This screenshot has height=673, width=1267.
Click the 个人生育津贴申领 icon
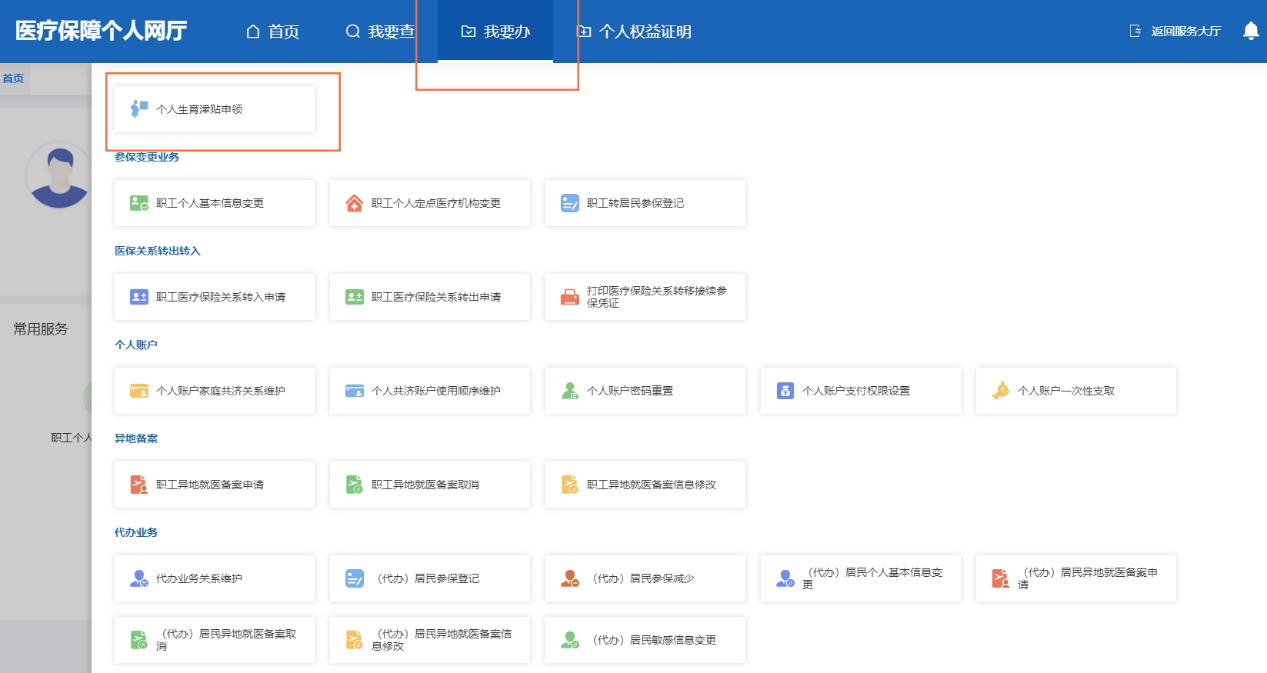point(139,109)
